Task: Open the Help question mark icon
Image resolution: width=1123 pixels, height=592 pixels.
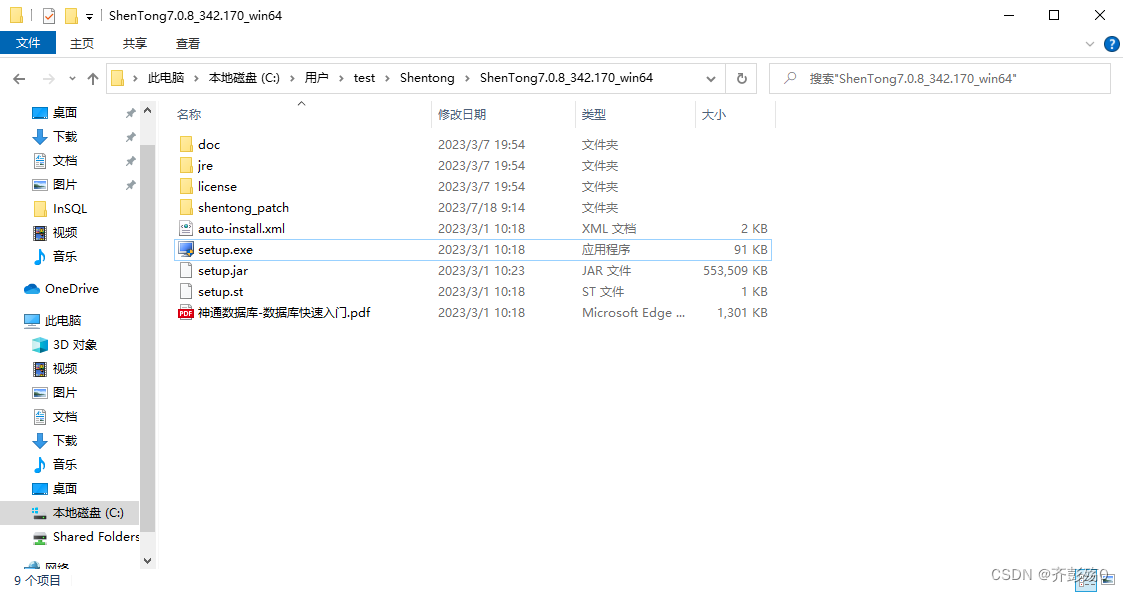Action: click(1112, 44)
